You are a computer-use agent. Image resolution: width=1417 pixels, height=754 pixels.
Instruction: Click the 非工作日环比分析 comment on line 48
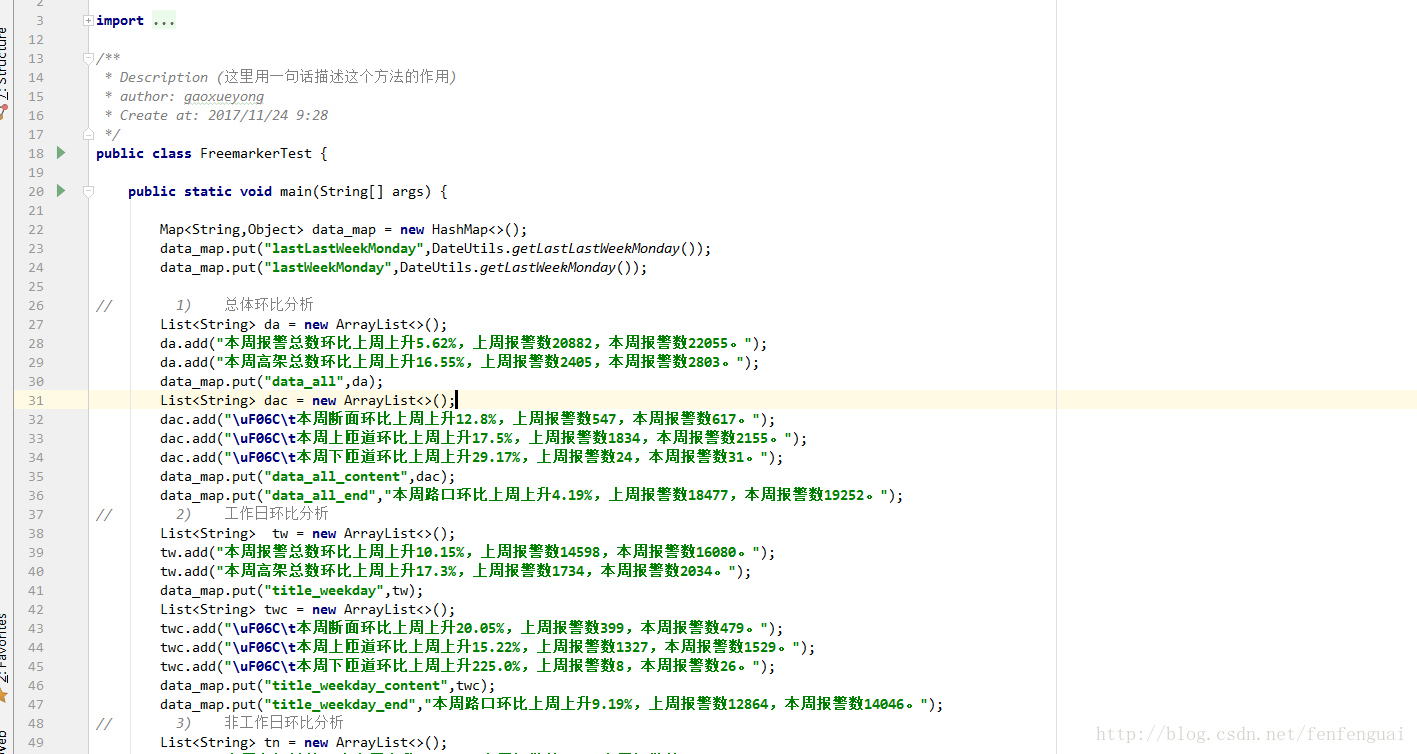pyautogui.click(x=285, y=722)
